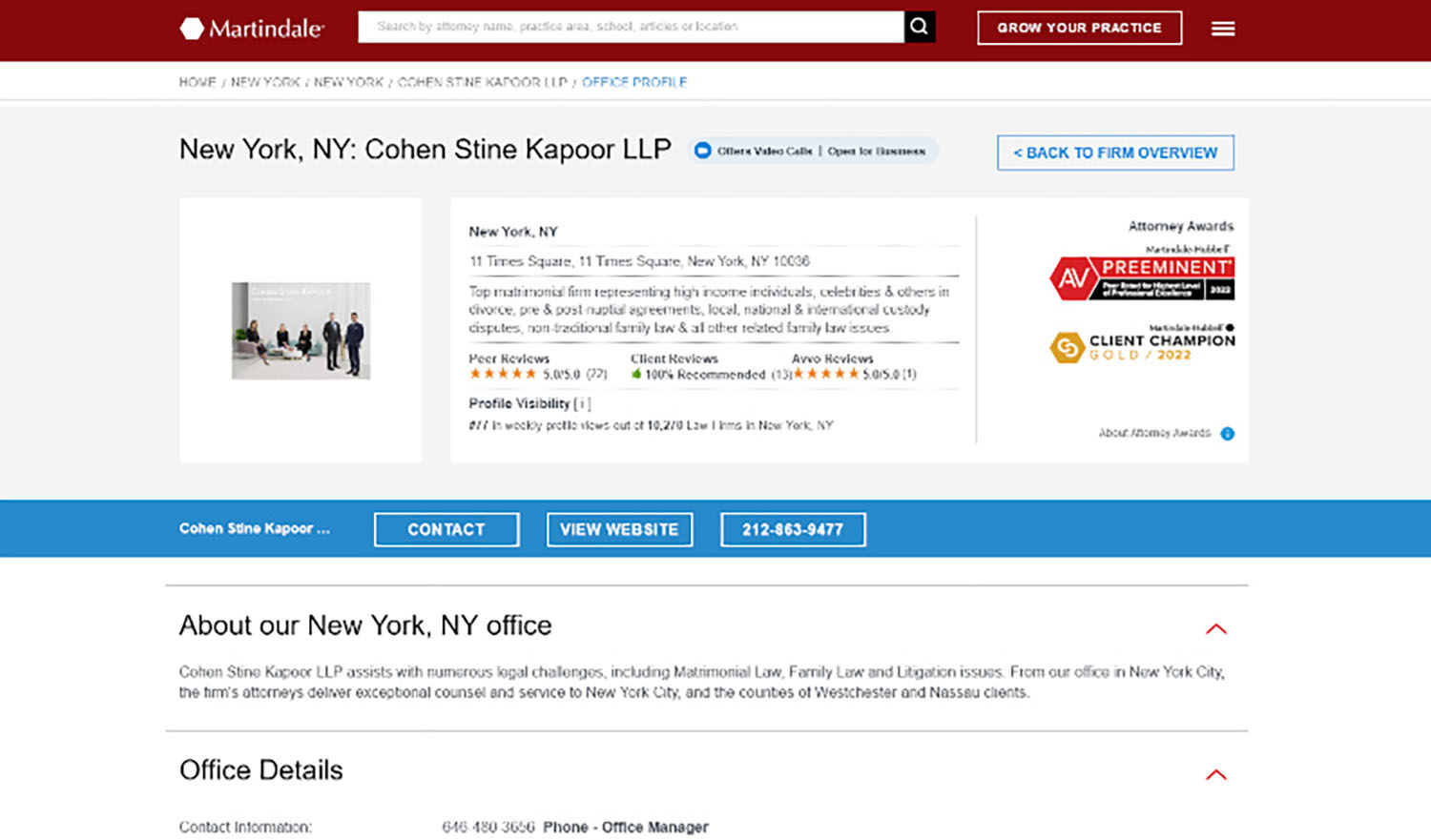
Task: Open View Website
Action: [619, 530]
